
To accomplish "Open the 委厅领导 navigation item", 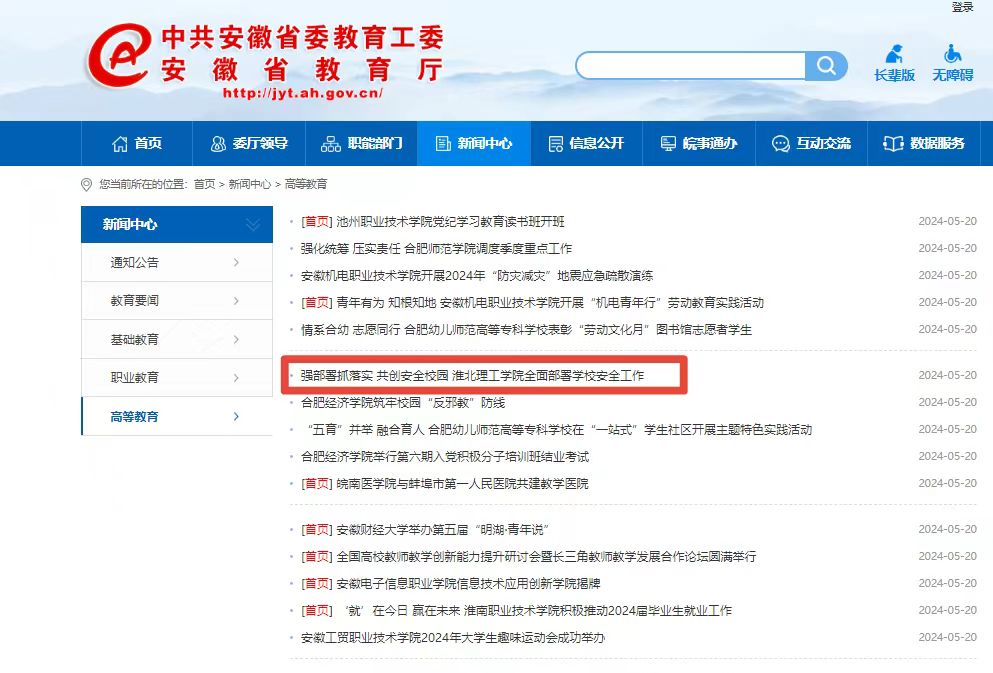I will tap(249, 144).
